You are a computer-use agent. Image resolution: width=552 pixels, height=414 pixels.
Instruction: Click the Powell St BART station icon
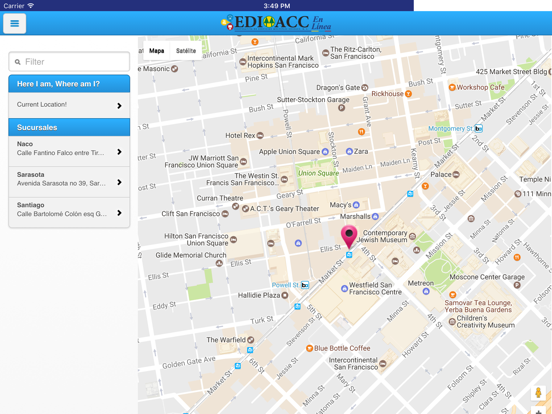pyautogui.click(x=305, y=285)
